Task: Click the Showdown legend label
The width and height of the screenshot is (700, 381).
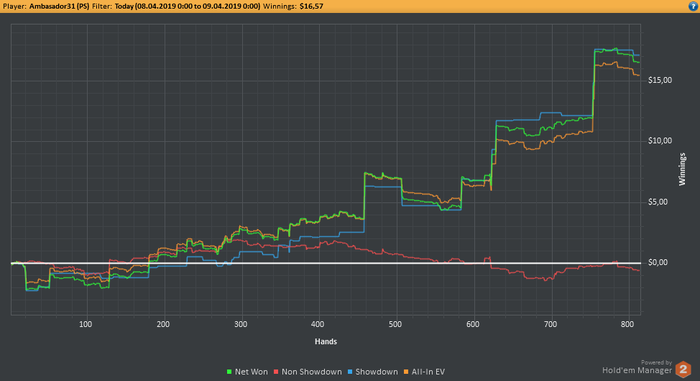Action: [x=376, y=372]
